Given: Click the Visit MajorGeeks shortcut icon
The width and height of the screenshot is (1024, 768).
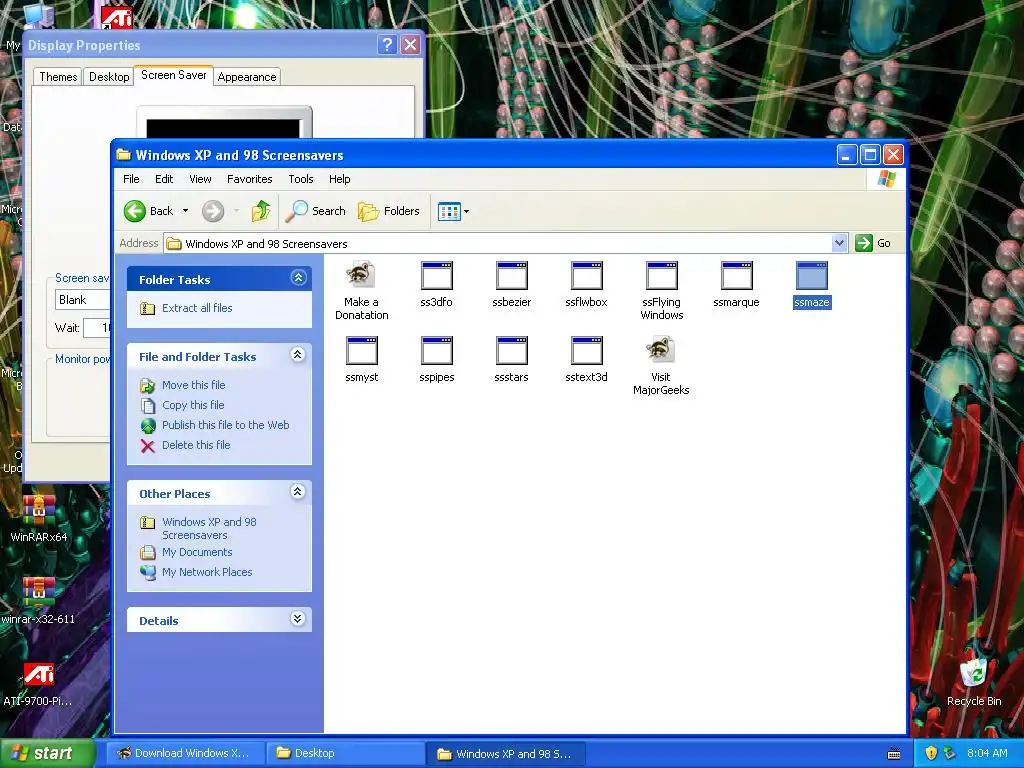Looking at the screenshot, I should pyautogui.click(x=661, y=350).
